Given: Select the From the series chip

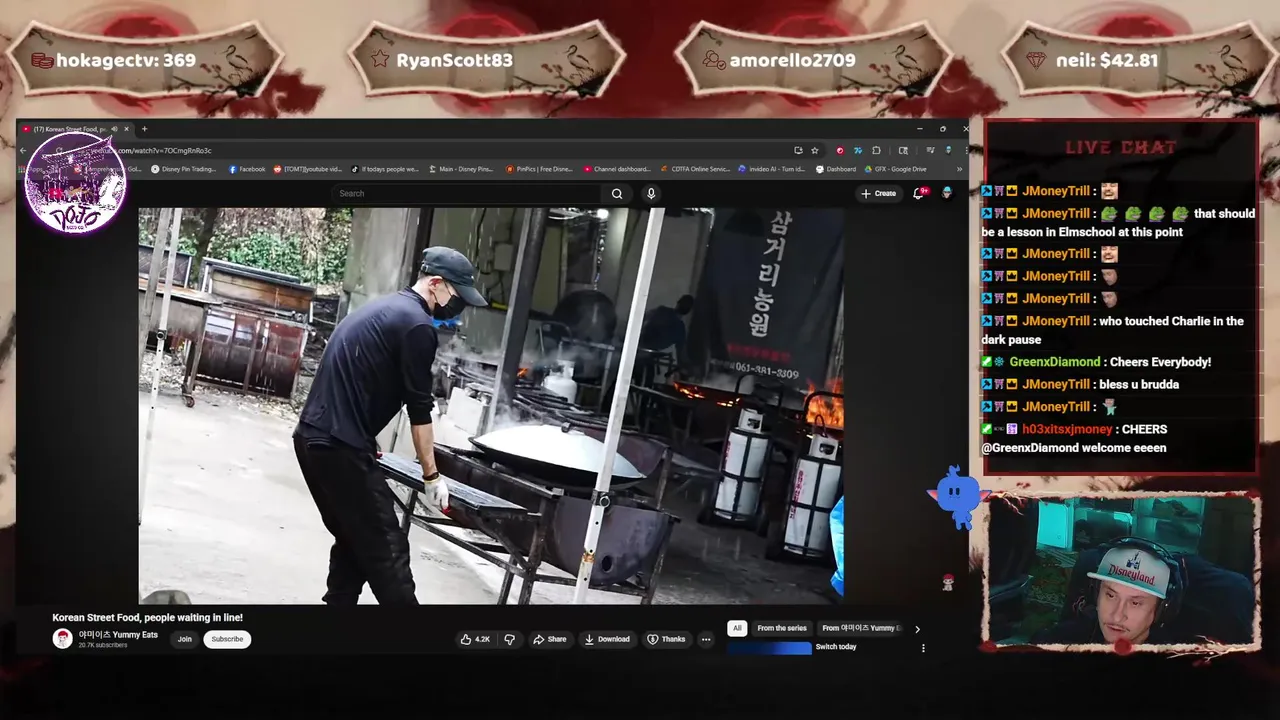Looking at the screenshot, I should click(782, 628).
